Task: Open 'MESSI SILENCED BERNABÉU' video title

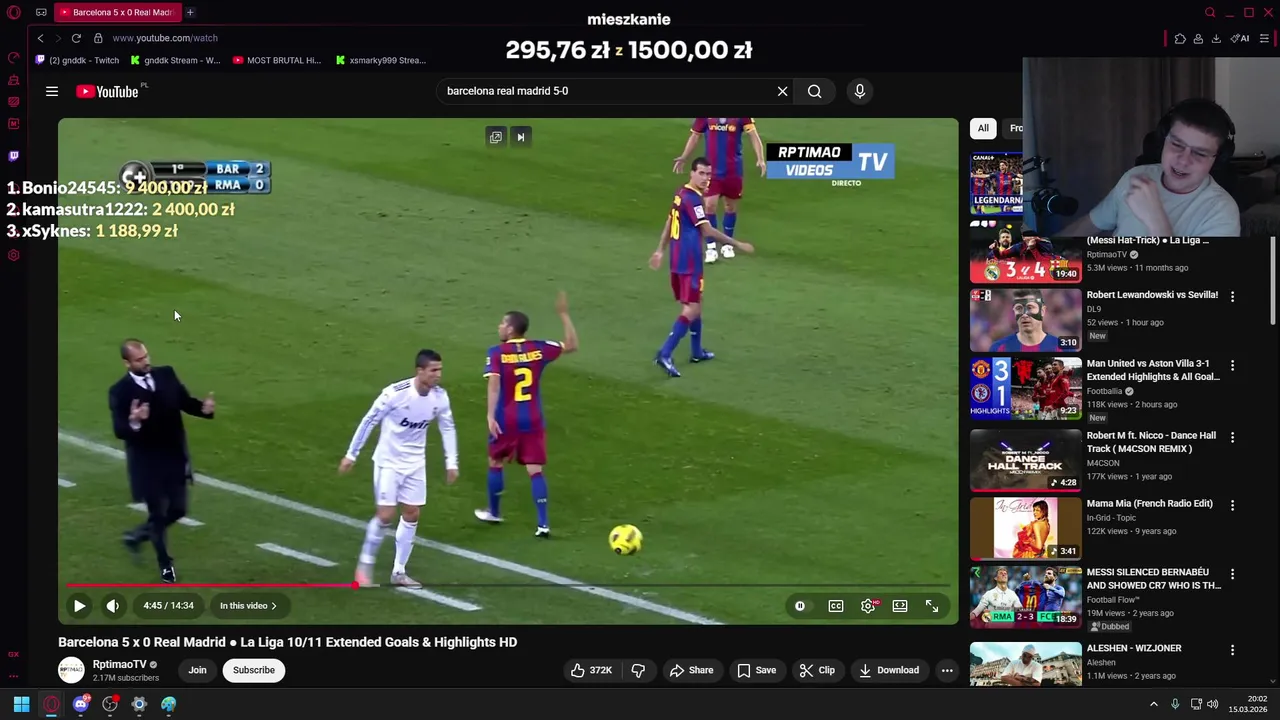Action: 1154,578
